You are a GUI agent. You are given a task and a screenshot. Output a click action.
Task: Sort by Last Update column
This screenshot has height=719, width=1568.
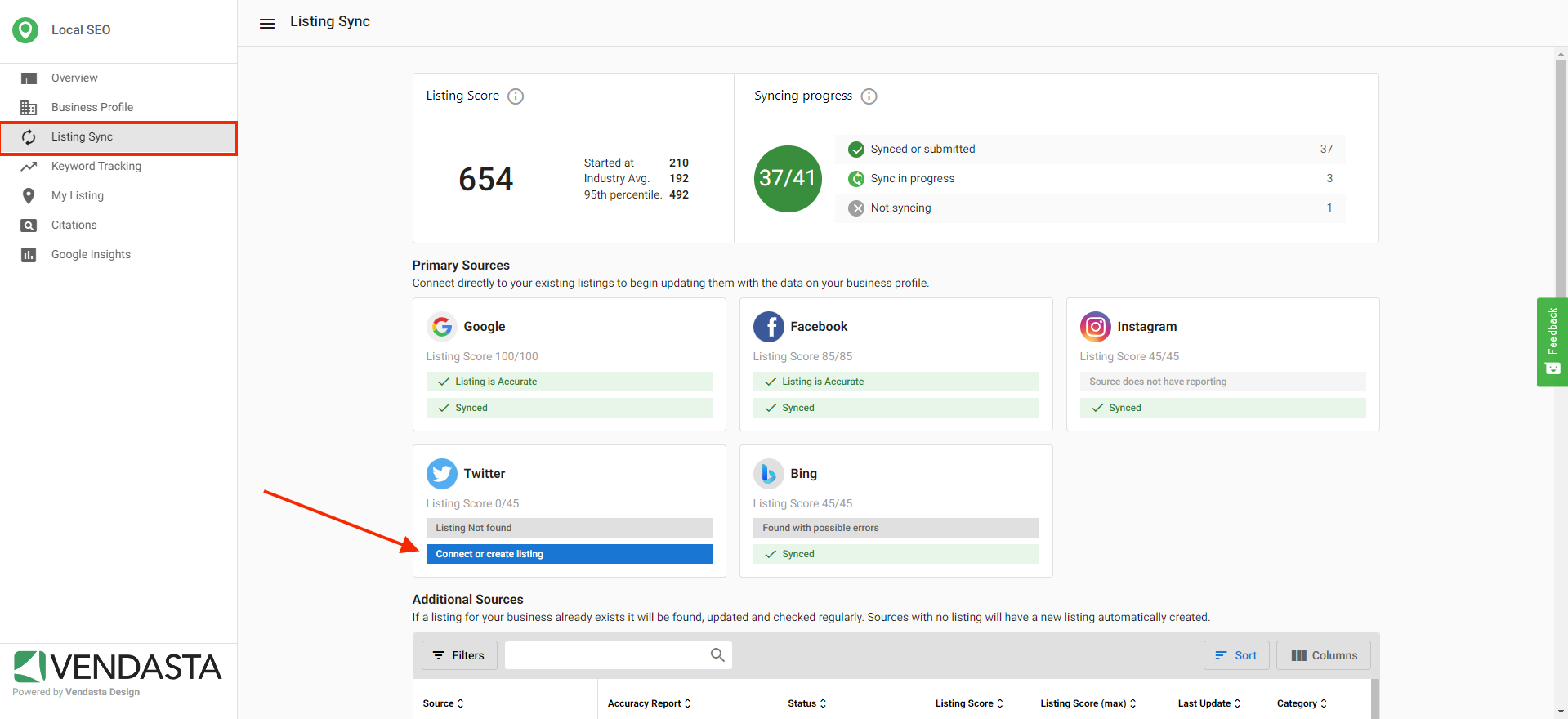(1209, 703)
